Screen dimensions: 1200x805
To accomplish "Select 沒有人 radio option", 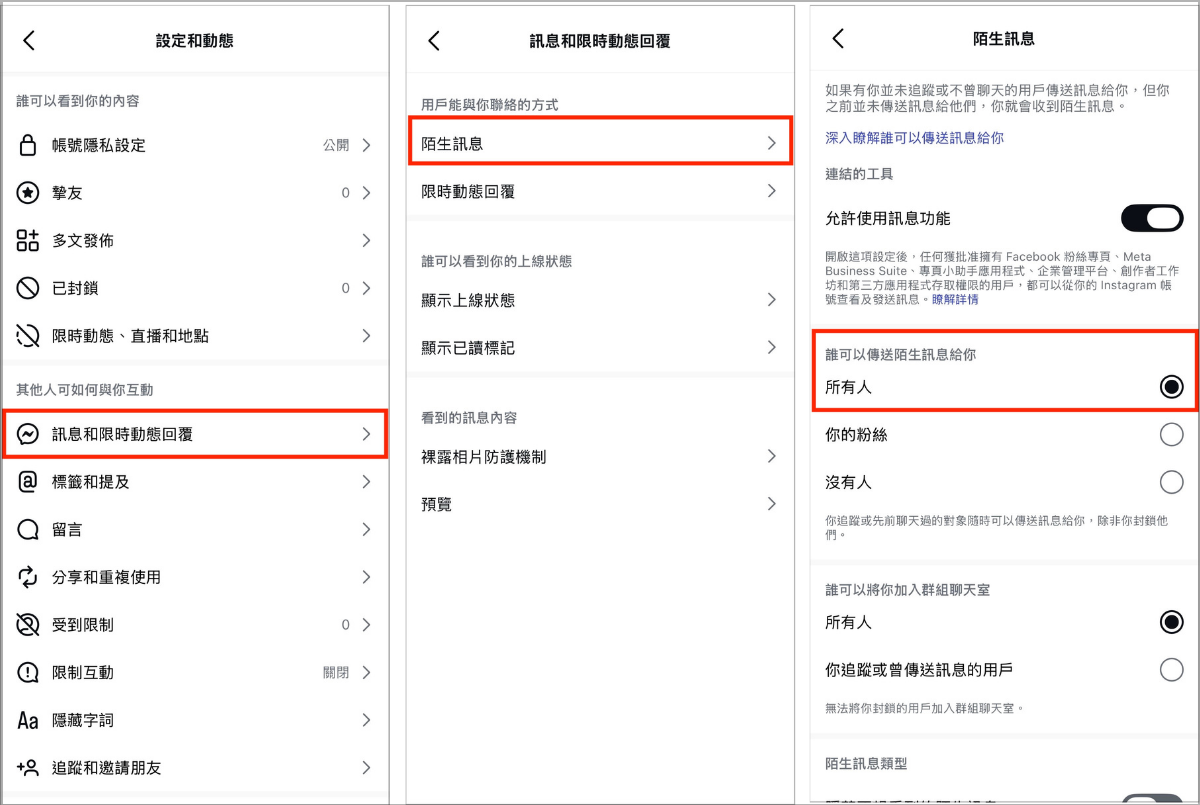I will point(1171,482).
